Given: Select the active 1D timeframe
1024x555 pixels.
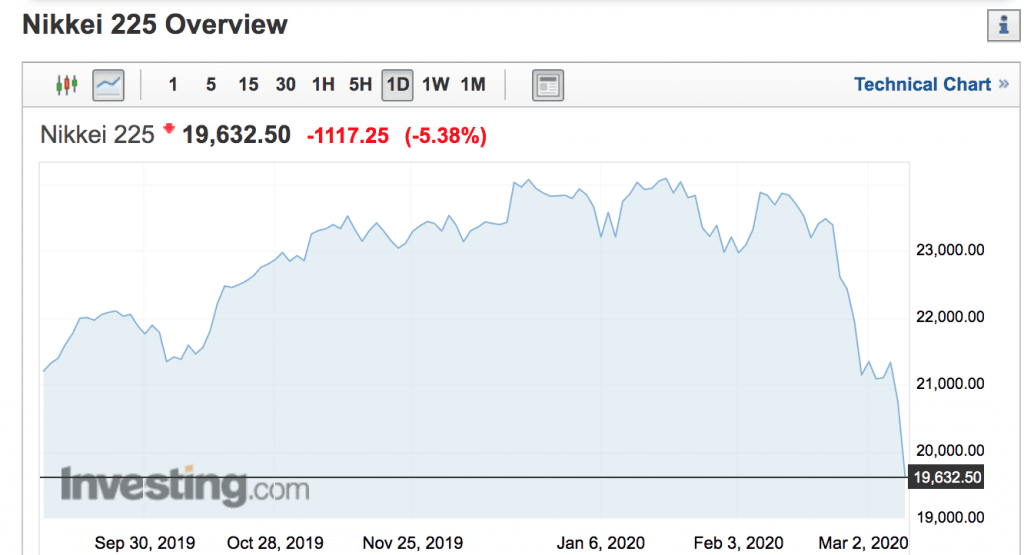Looking at the screenshot, I should pos(398,85).
